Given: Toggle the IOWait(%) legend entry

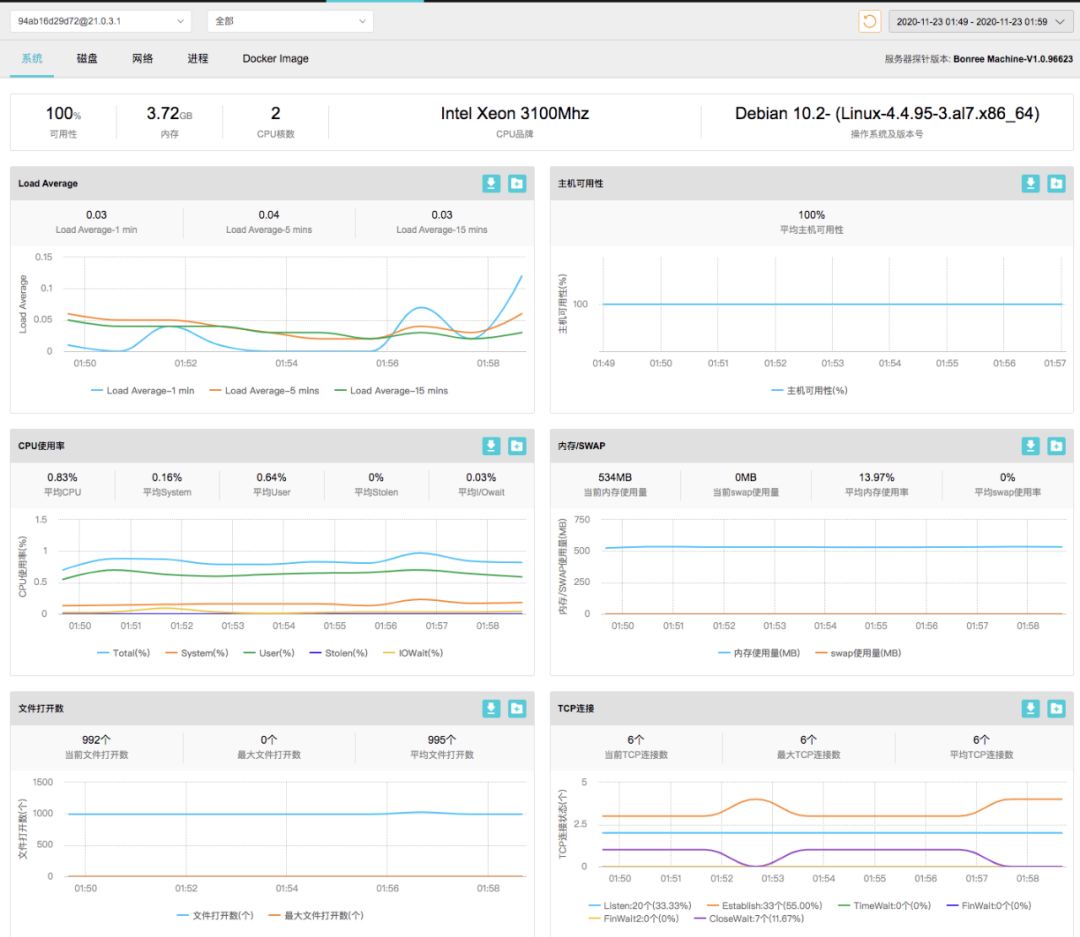Looking at the screenshot, I should coord(413,653).
